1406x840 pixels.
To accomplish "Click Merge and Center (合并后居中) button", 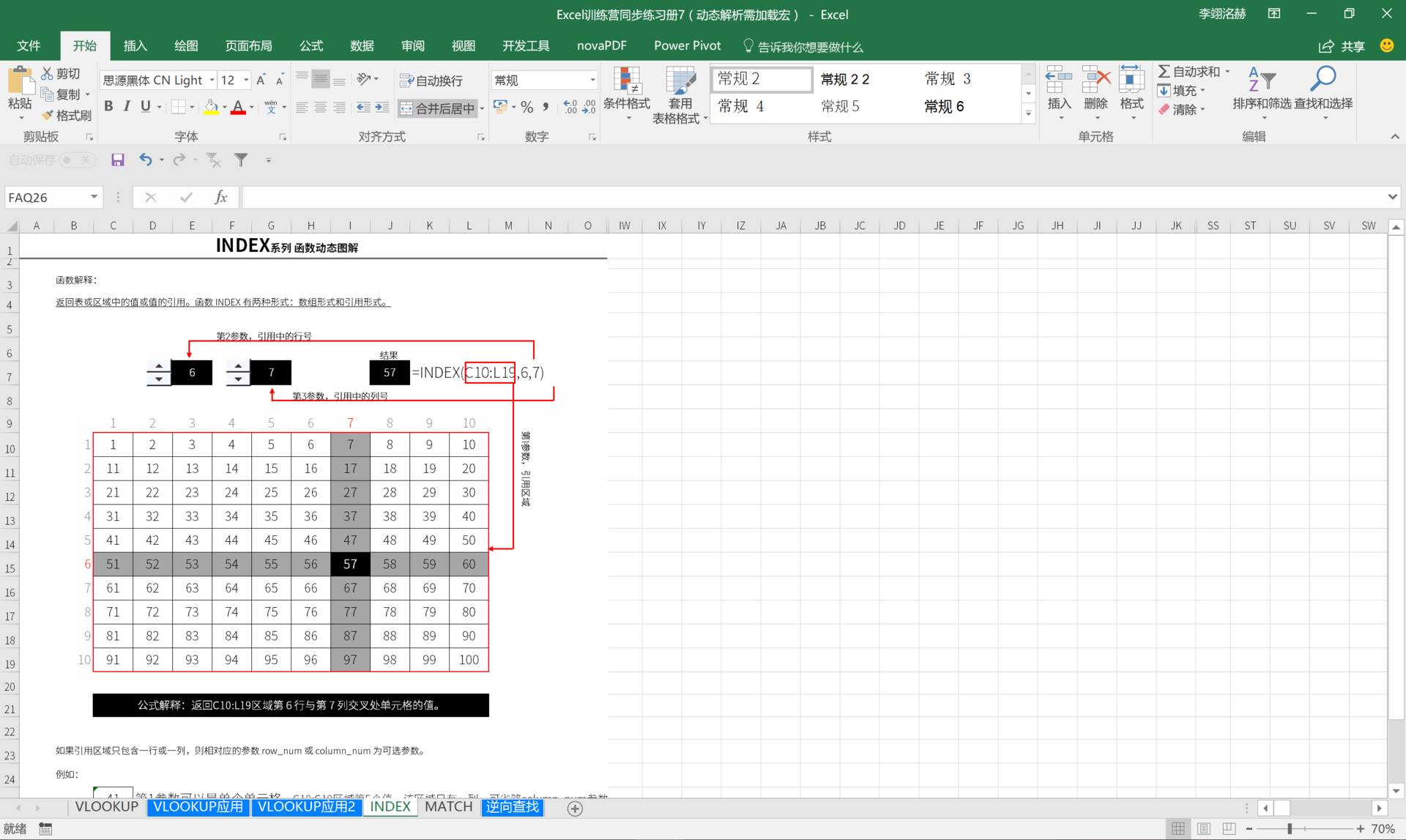I will (x=437, y=108).
